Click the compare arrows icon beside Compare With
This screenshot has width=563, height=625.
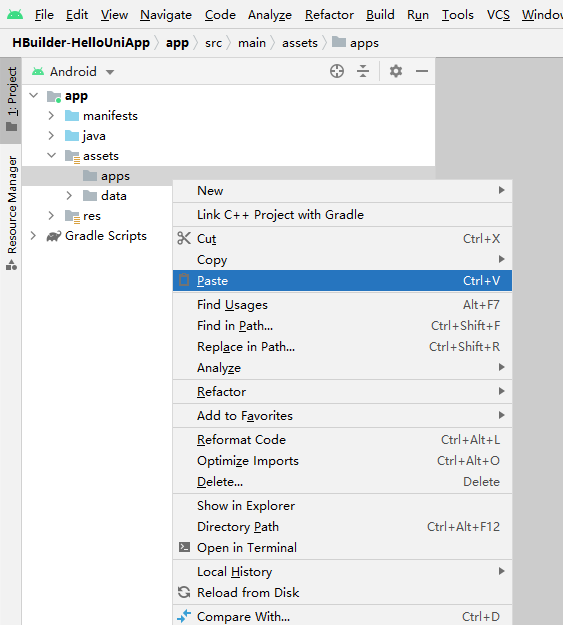(x=184, y=616)
